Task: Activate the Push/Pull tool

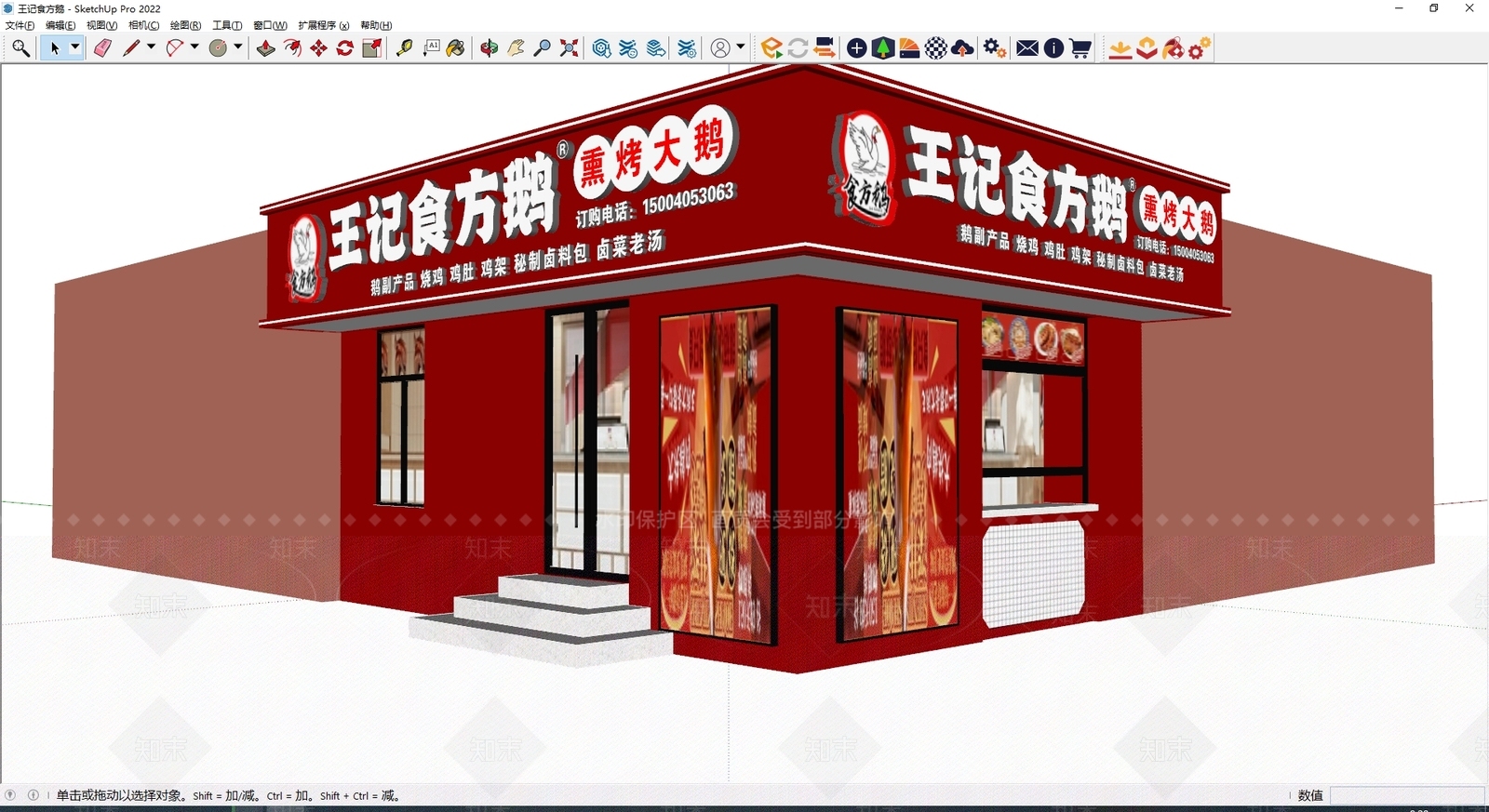Action: [266, 48]
